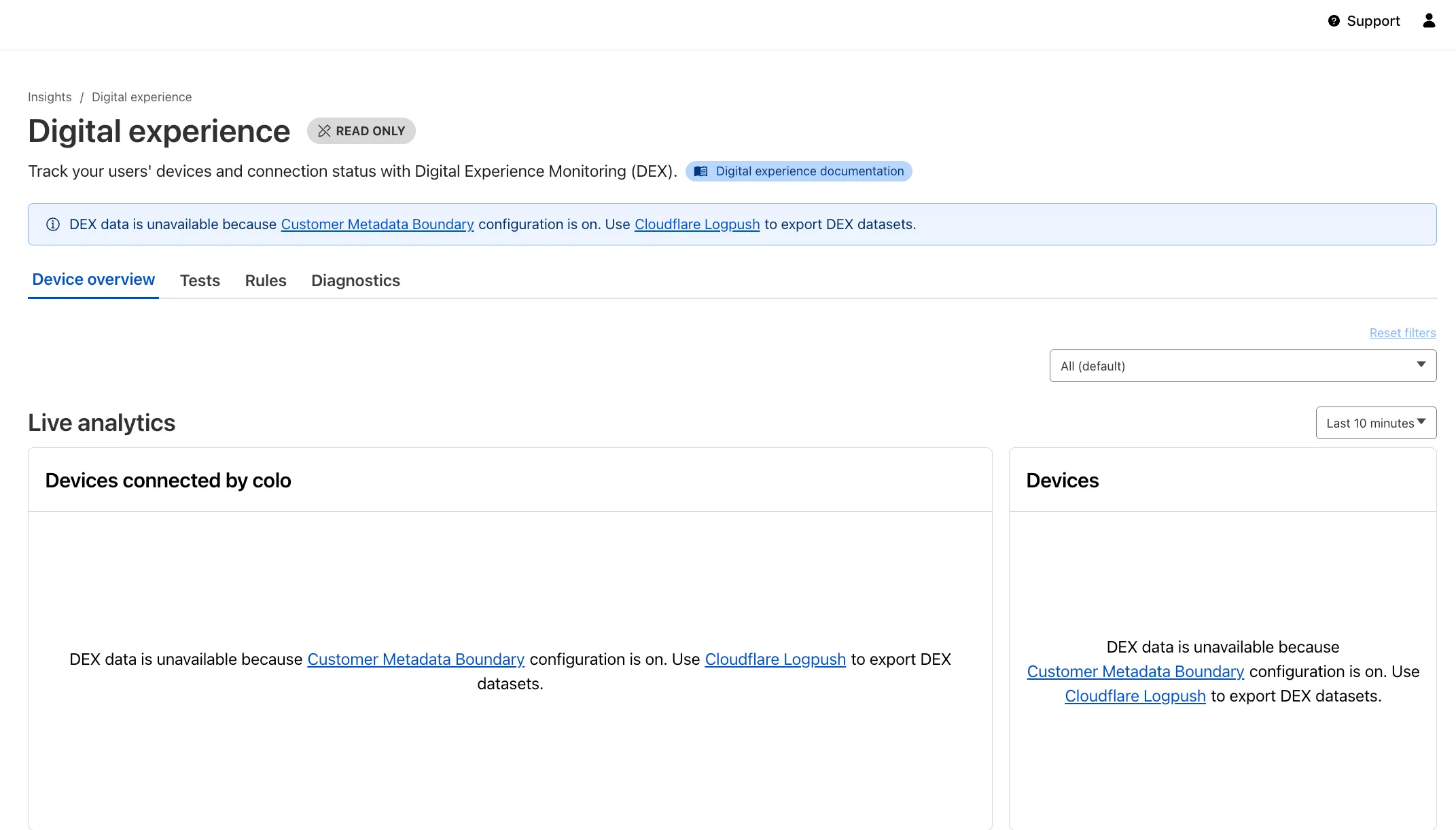The width and height of the screenshot is (1456, 830).
Task: Open the user account icon
Action: tap(1429, 20)
